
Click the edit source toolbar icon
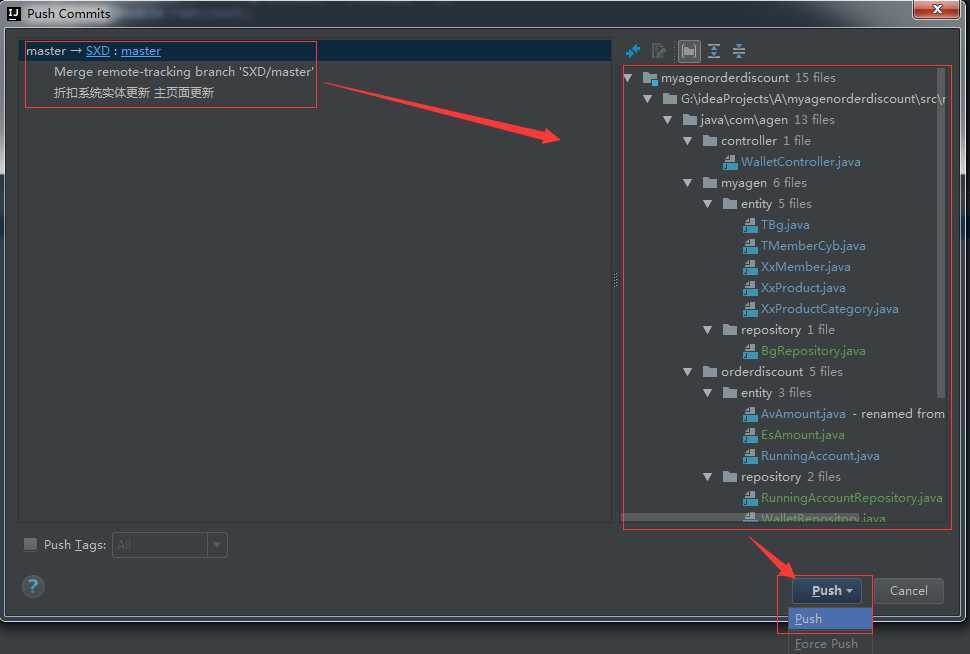click(659, 51)
